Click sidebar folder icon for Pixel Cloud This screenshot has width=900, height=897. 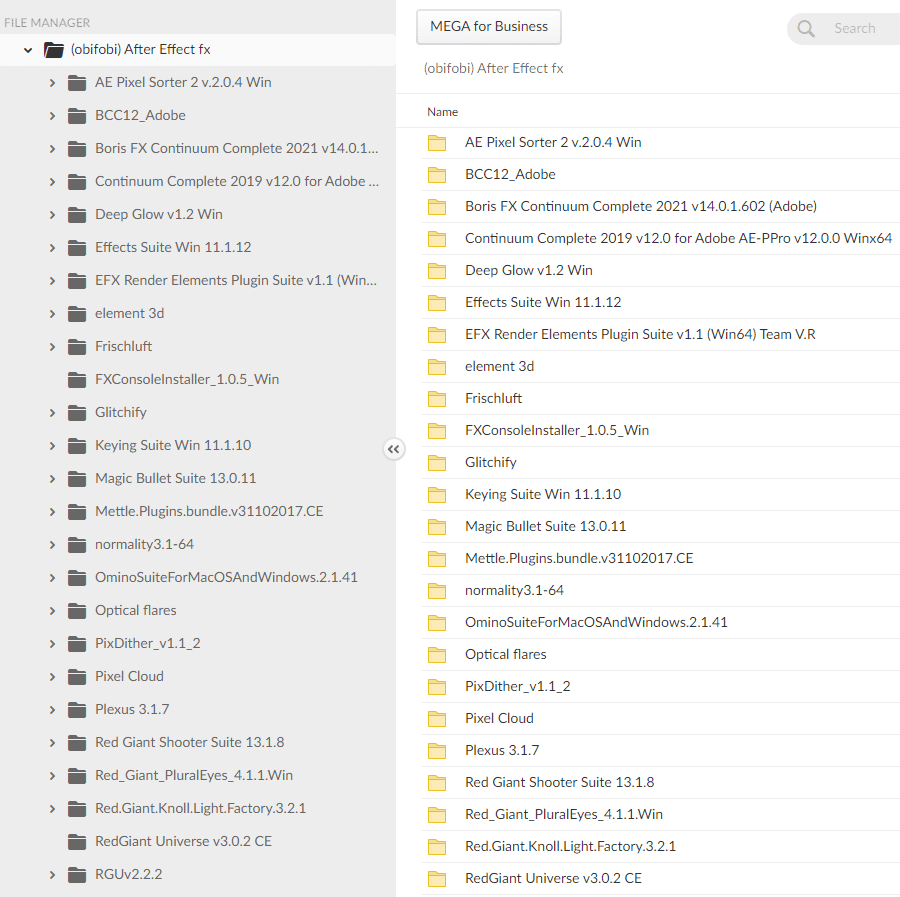coord(77,677)
